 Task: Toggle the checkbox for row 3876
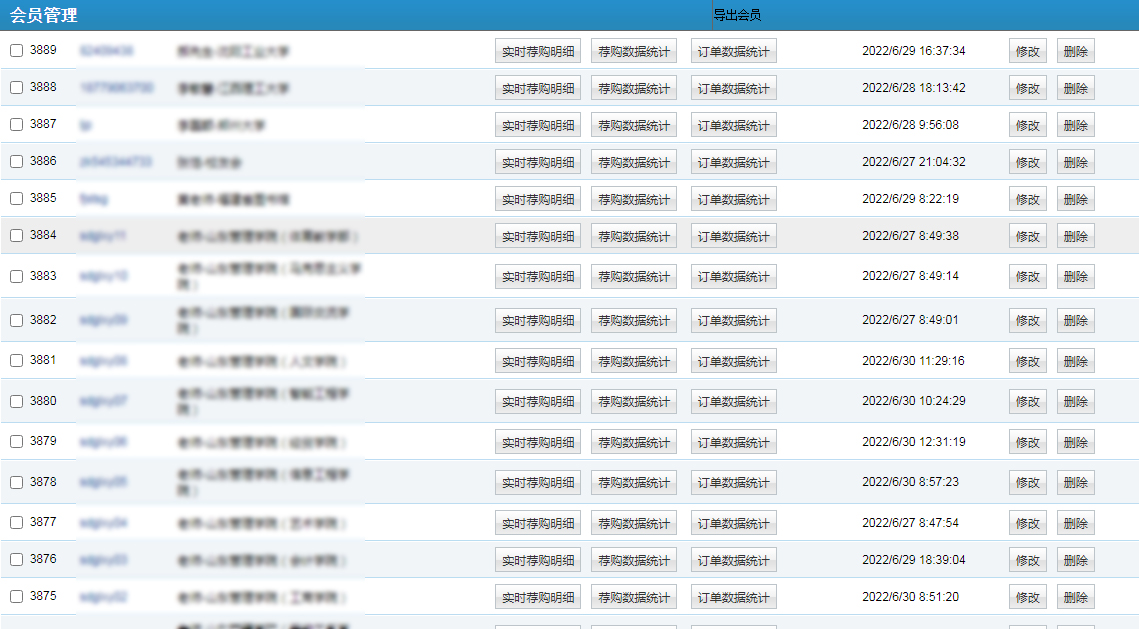pyautogui.click(x=16, y=560)
